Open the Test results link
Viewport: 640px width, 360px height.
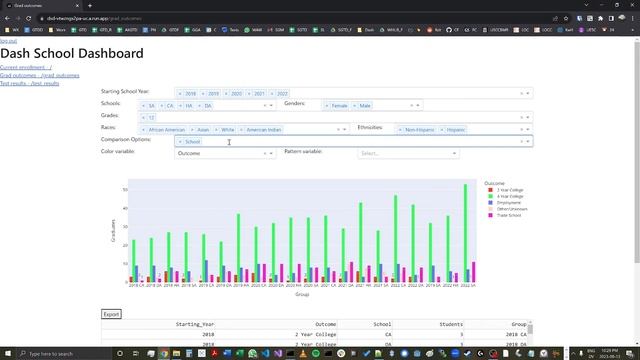29,83
